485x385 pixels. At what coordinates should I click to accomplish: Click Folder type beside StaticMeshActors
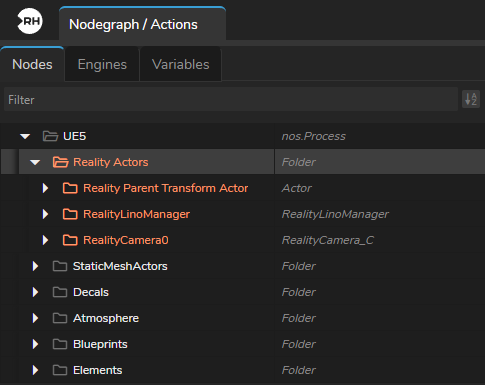coord(298,266)
